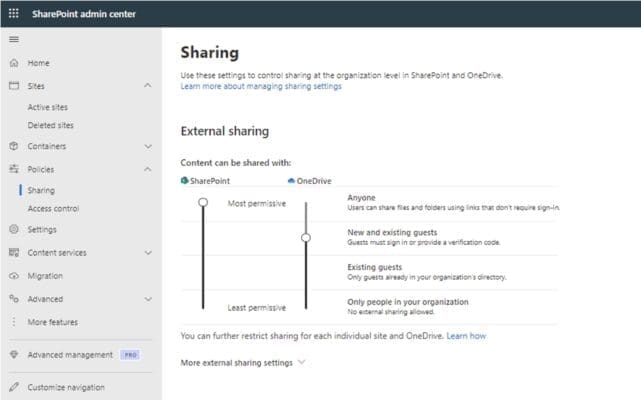Open Home in the sidebar
641x400 pixels.
pos(39,63)
